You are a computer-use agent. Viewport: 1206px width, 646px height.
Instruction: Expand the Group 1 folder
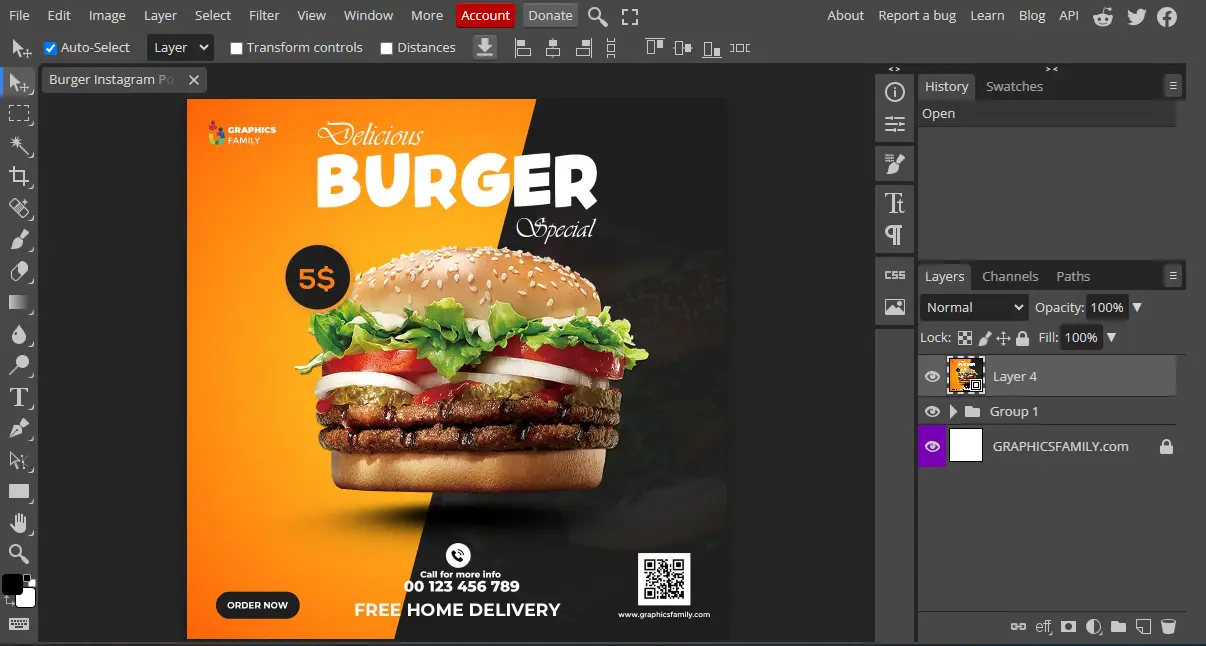(953, 411)
